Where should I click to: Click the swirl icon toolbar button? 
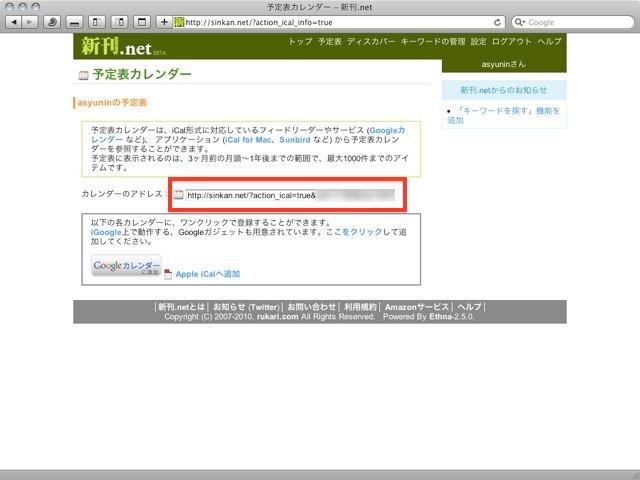point(52,22)
